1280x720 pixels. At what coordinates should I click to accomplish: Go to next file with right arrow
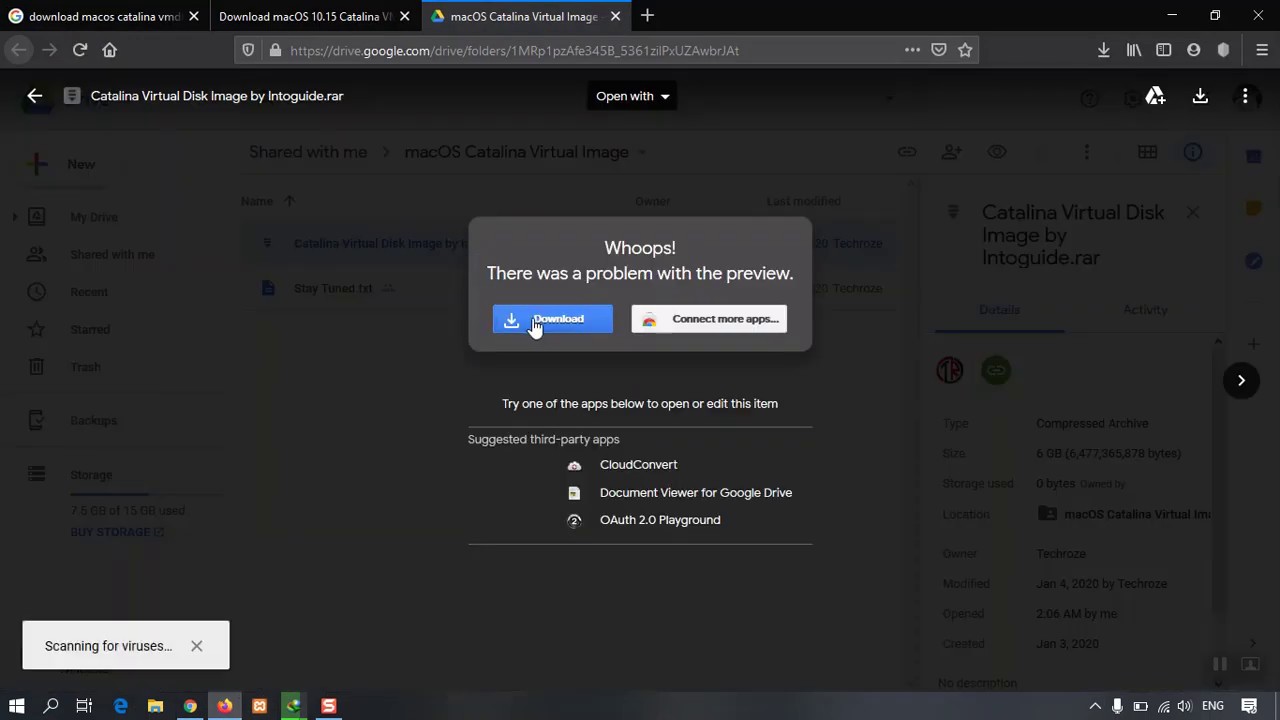1241,380
